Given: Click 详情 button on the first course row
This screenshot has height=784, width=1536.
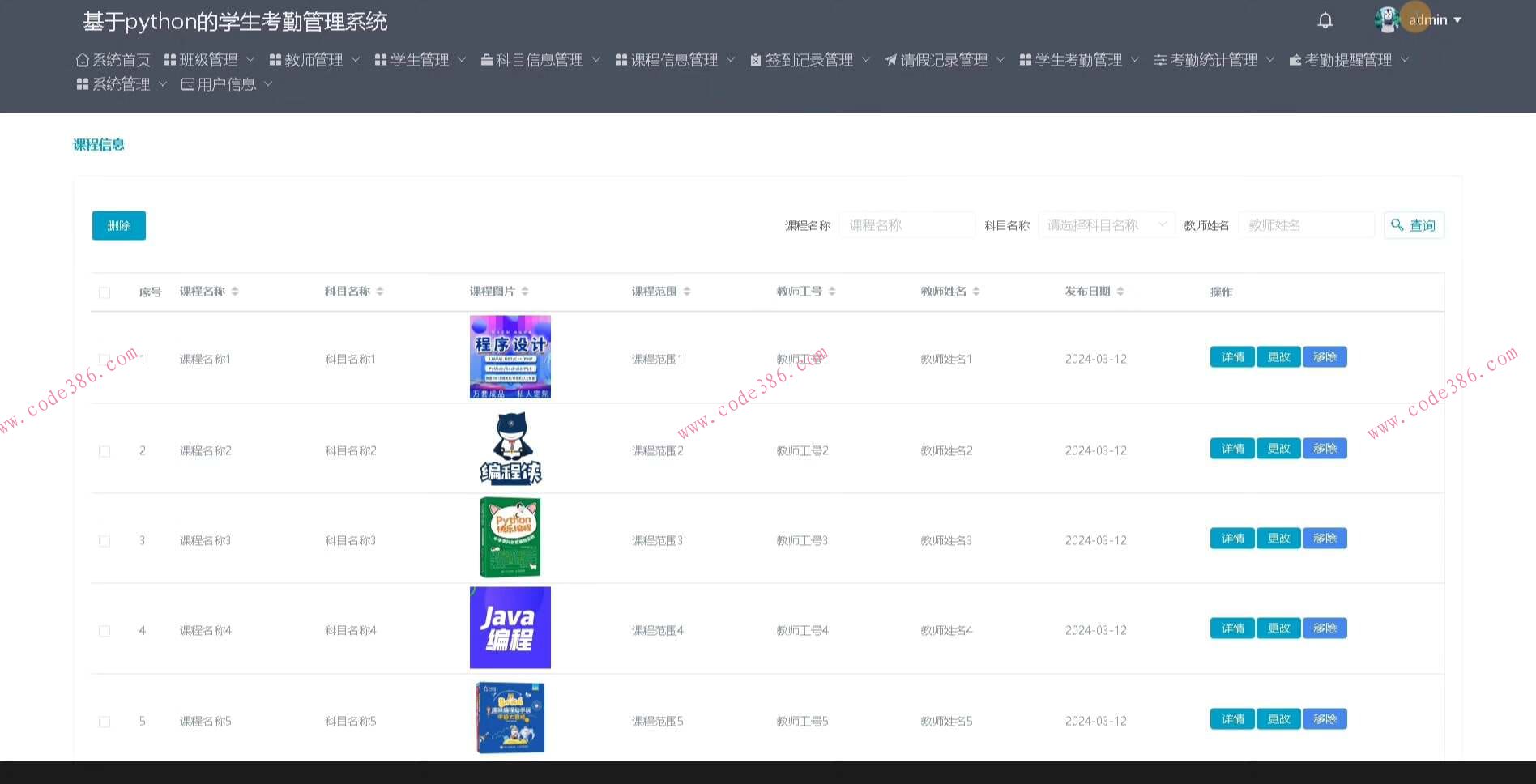Looking at the screenshot, I should click(1231, 356).
